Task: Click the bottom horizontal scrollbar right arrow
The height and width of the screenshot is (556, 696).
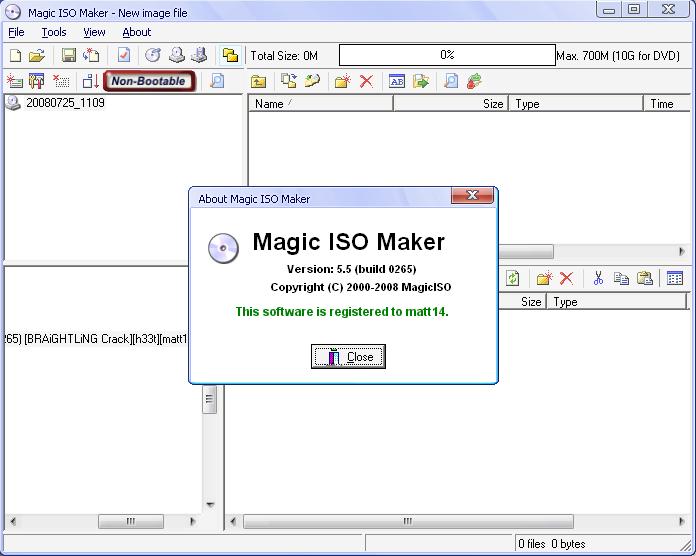Action: point(682,521)
